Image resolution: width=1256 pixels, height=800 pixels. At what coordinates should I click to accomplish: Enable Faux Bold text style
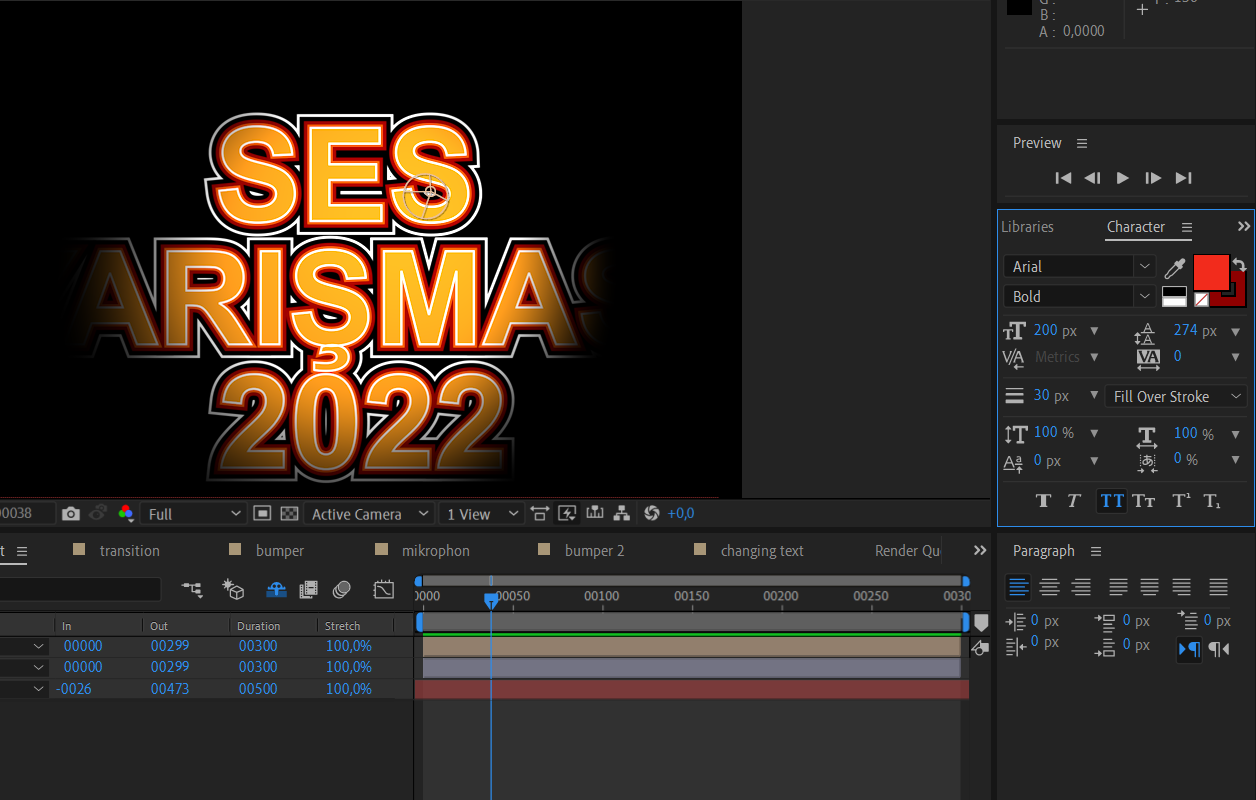[x=1043, y=501]
